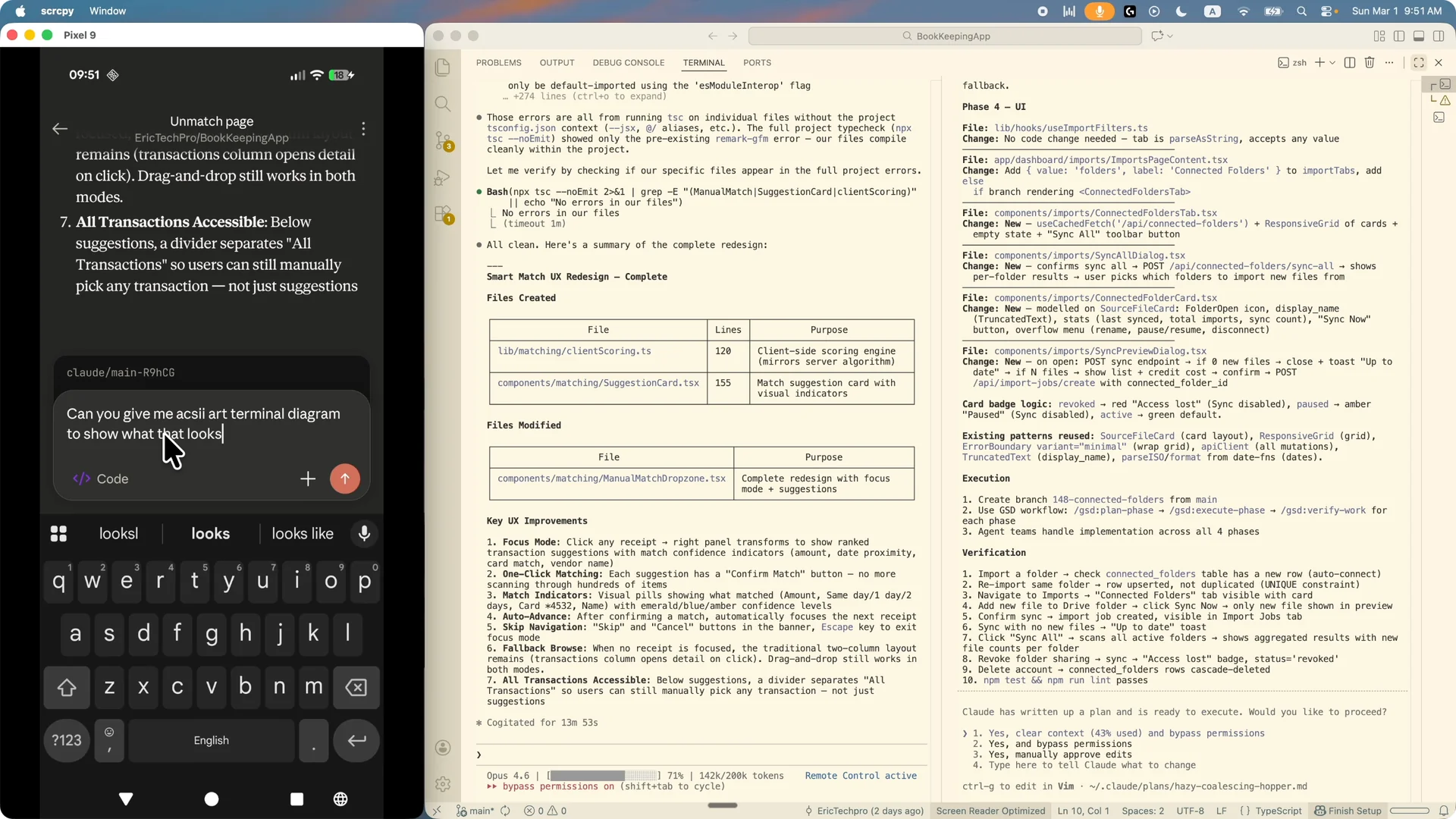Toggle primary side bar layout icon

tap(1399, 36)
